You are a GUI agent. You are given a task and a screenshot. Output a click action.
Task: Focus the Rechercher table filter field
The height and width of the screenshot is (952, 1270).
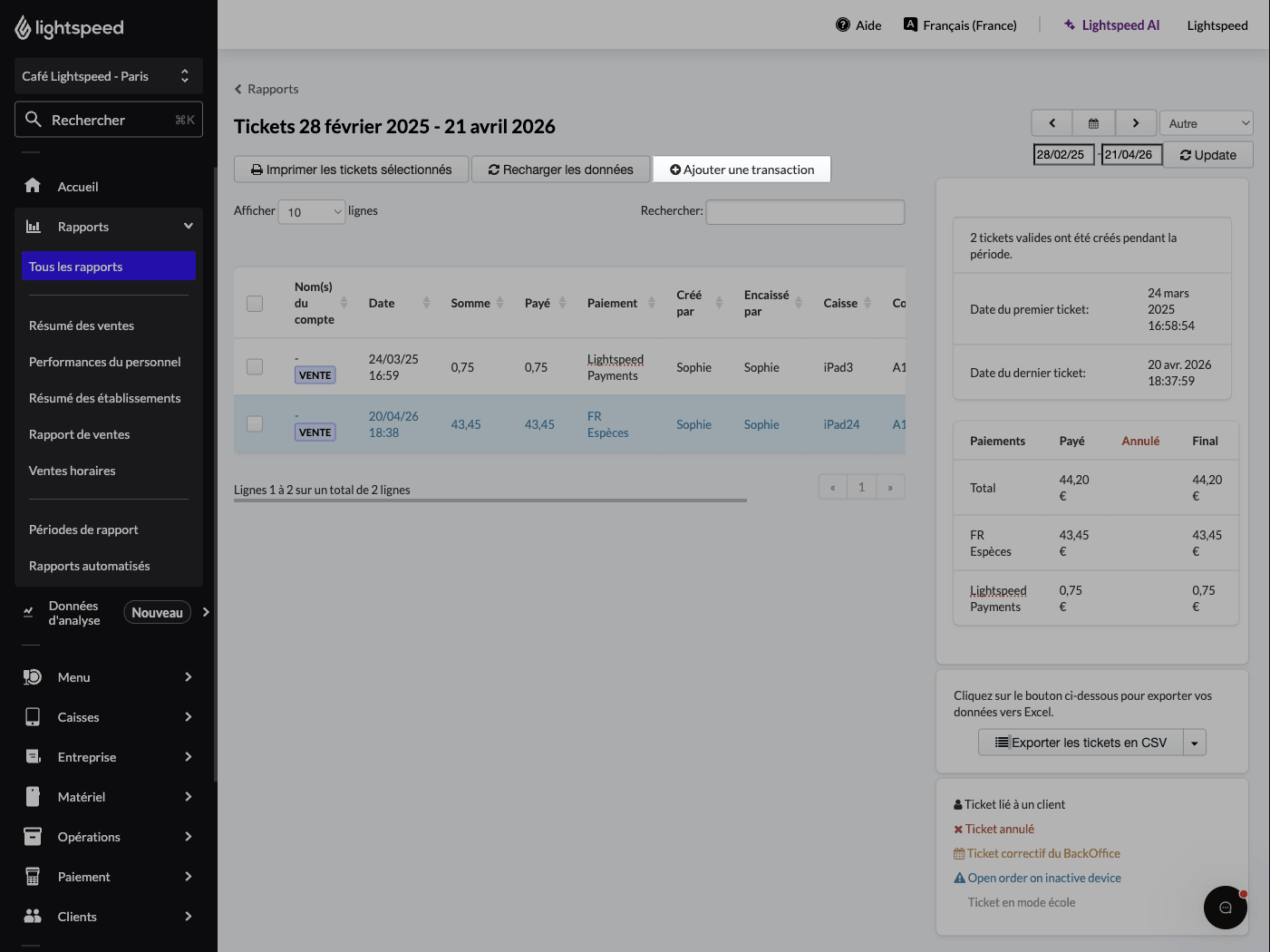pyautogui.click(x=805, y=212)
